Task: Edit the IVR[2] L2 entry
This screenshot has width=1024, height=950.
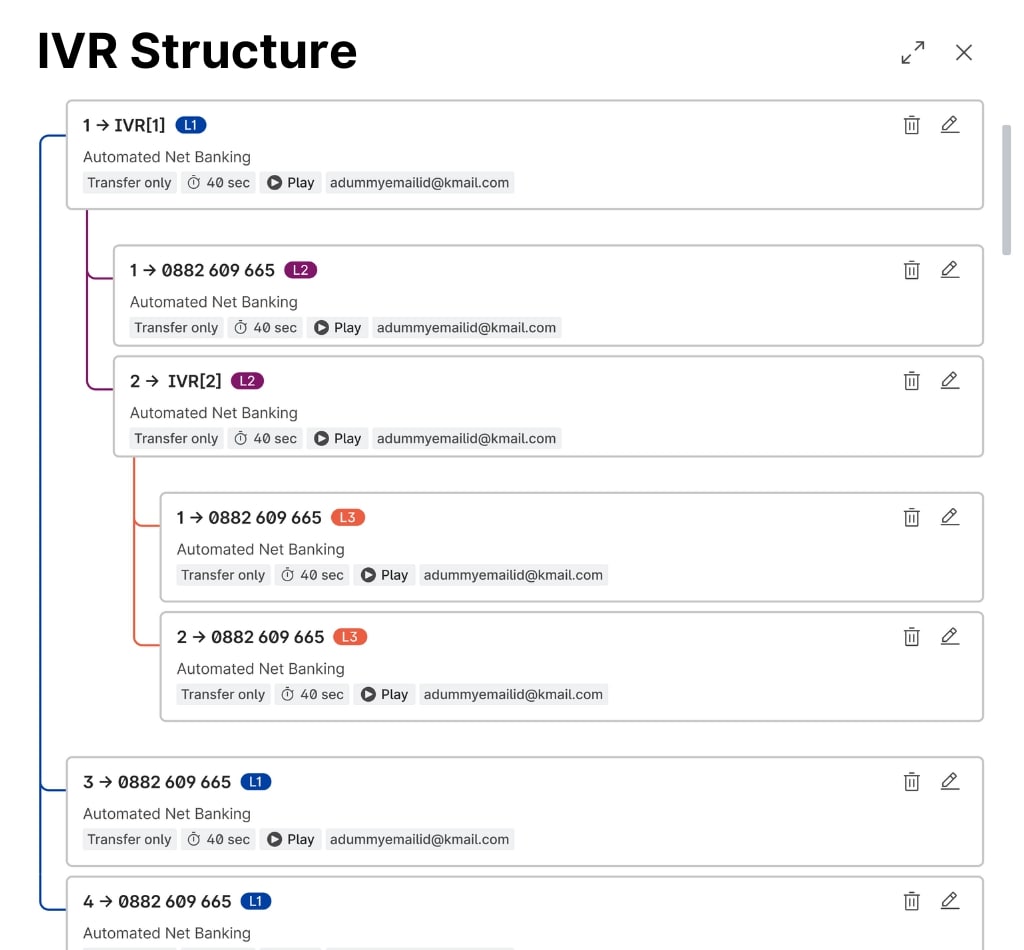Action: 949,381
